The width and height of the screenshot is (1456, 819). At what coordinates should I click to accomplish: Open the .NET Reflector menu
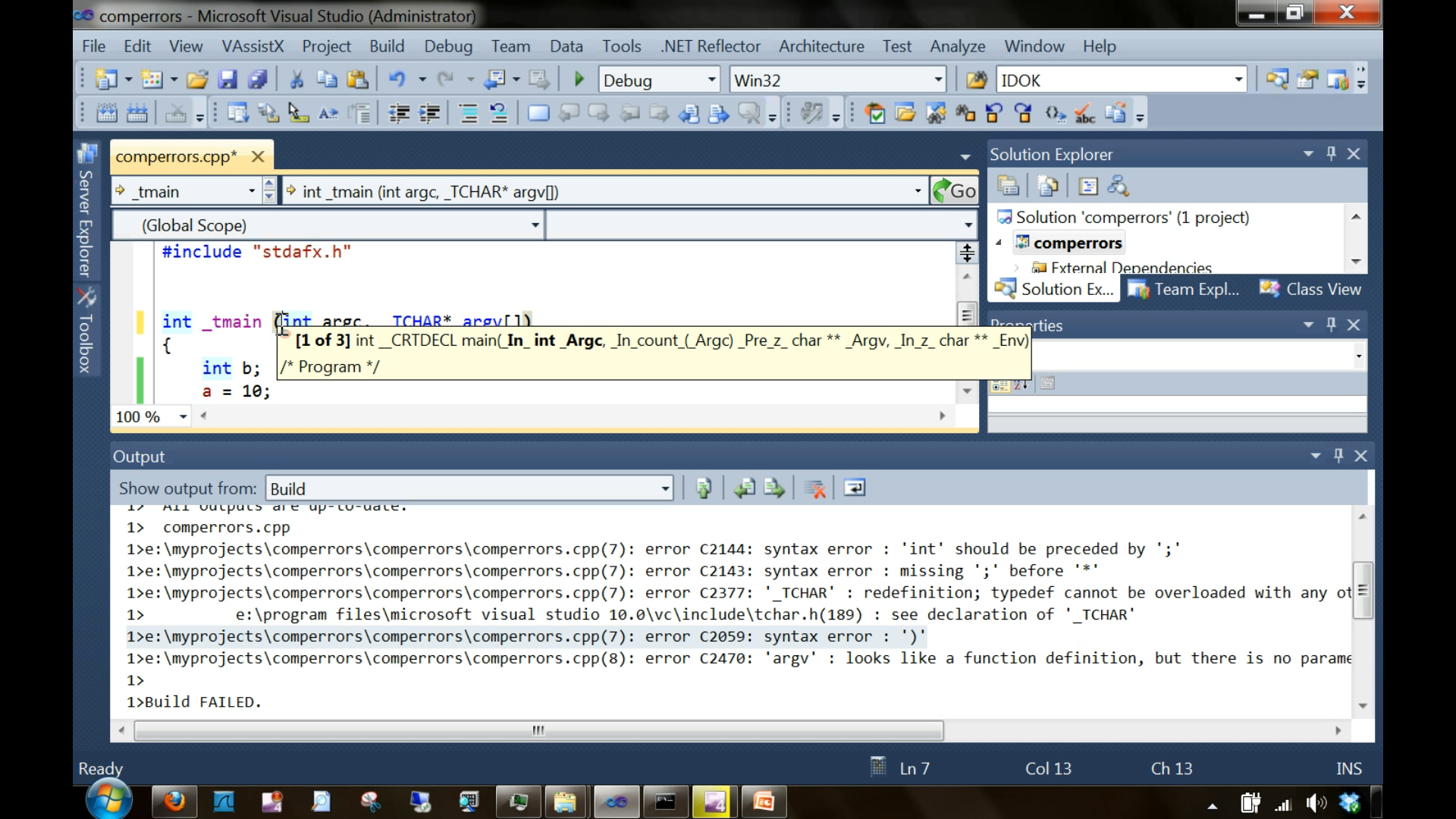point(711,46)
